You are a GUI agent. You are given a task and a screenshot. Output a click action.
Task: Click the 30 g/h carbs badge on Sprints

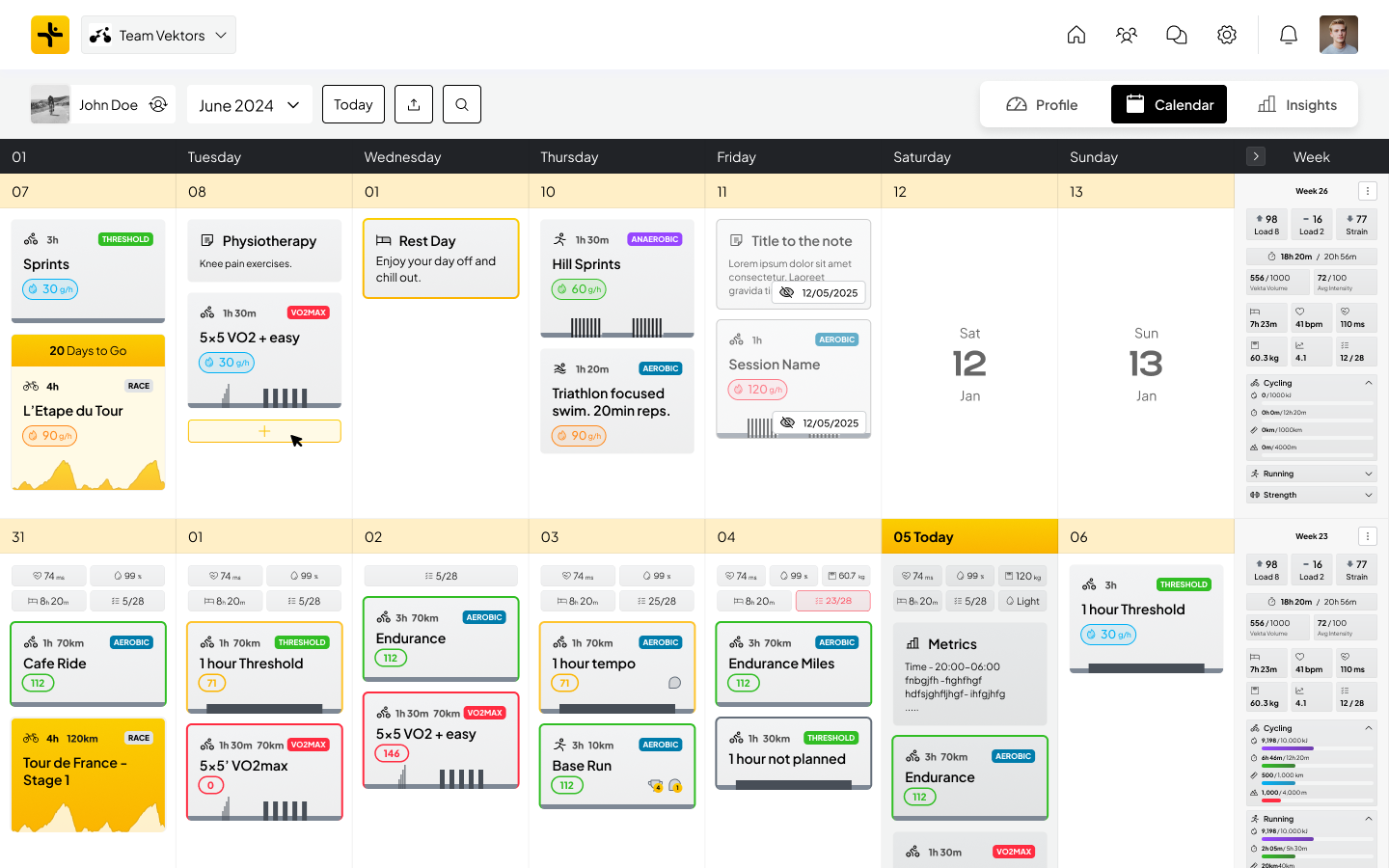point(50,289)
